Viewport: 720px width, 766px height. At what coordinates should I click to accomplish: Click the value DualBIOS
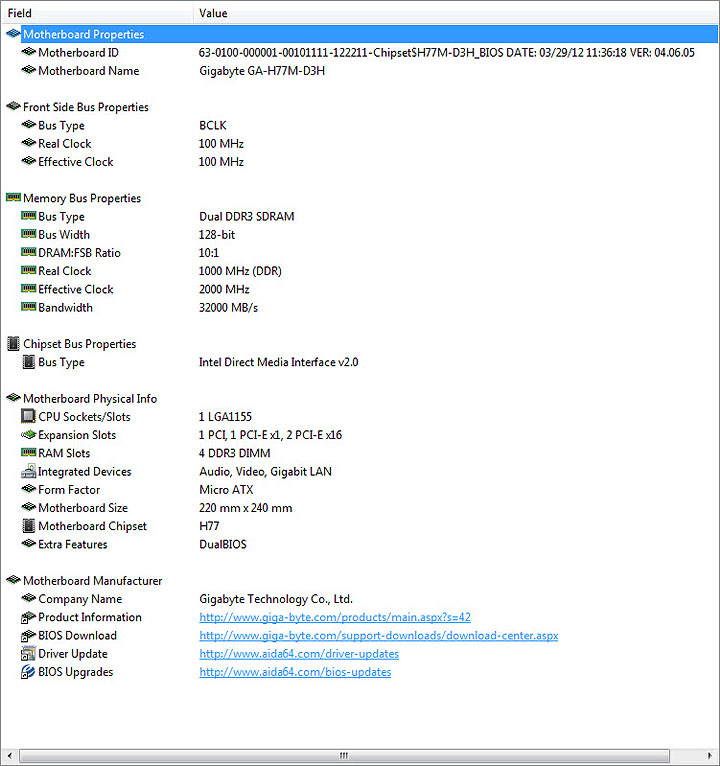[223, 544]
